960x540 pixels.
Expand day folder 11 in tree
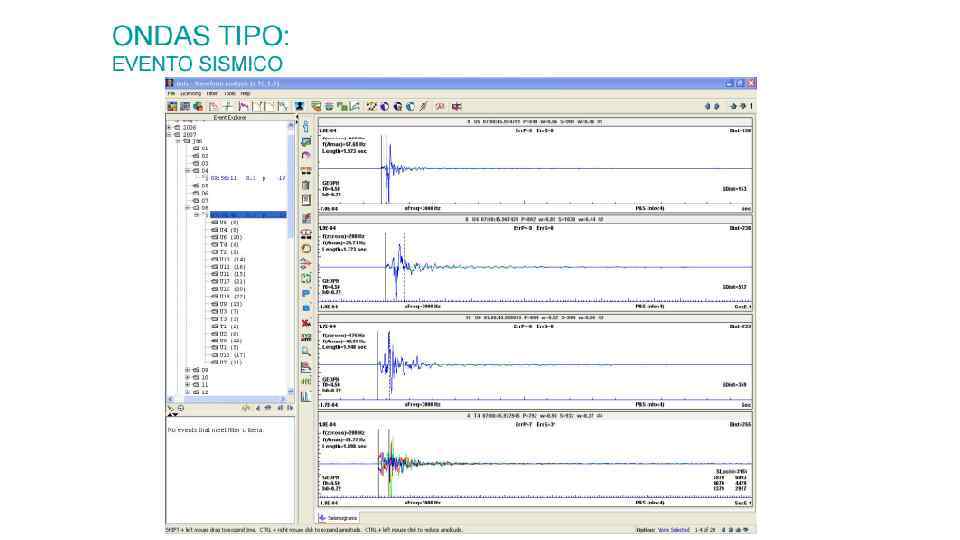pos(188,384)
